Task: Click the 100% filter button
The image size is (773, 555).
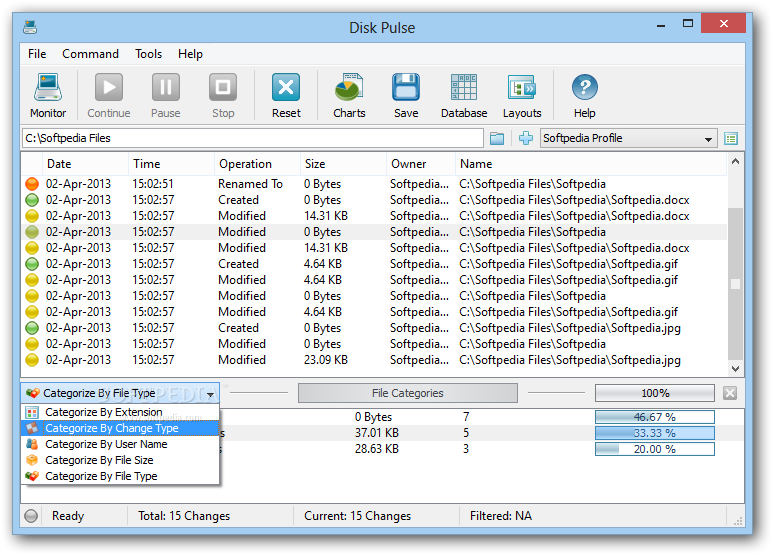Action: [x=655, y=393]
